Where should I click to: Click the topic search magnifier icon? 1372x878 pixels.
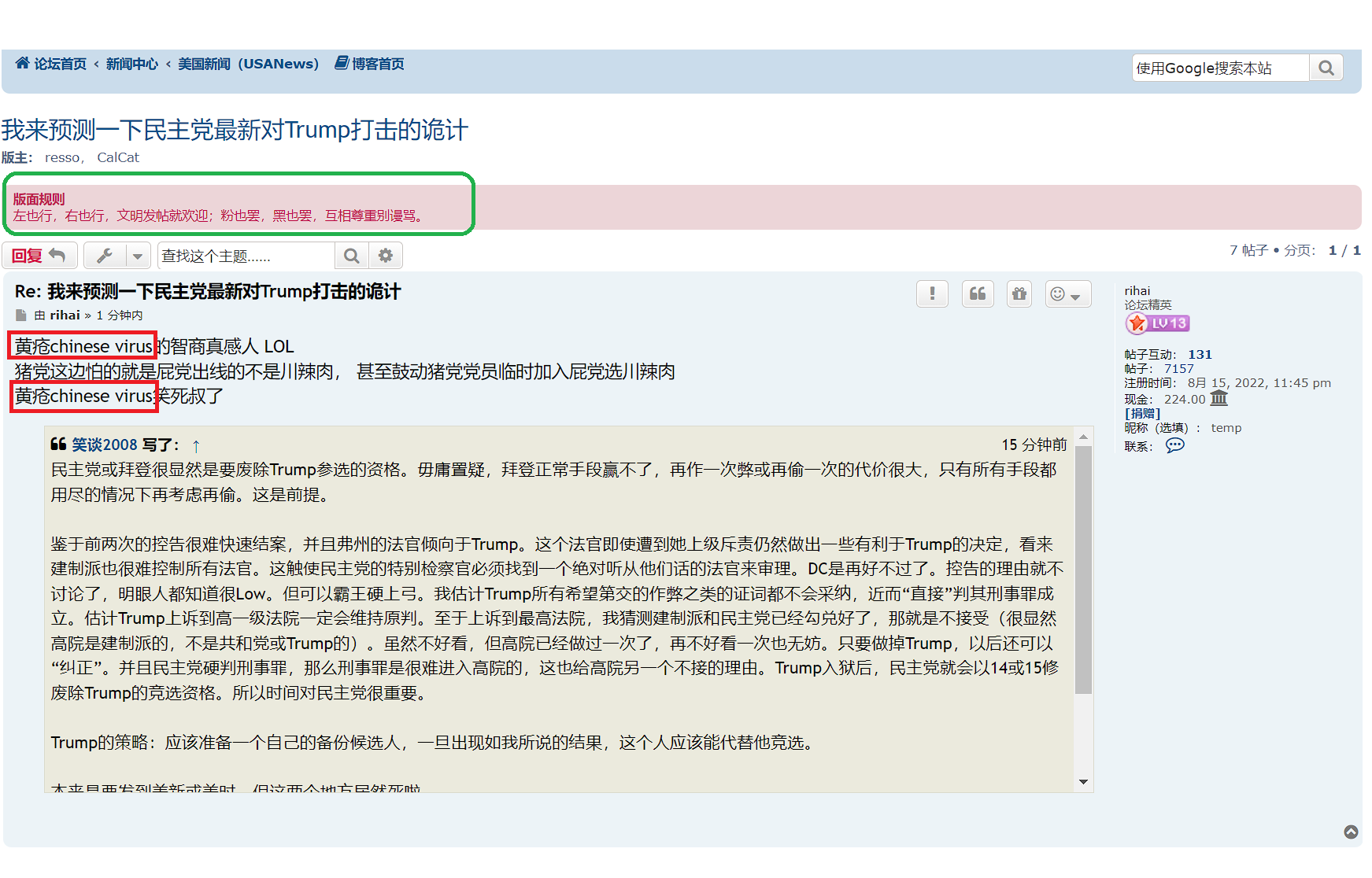(x=352, y=256)
